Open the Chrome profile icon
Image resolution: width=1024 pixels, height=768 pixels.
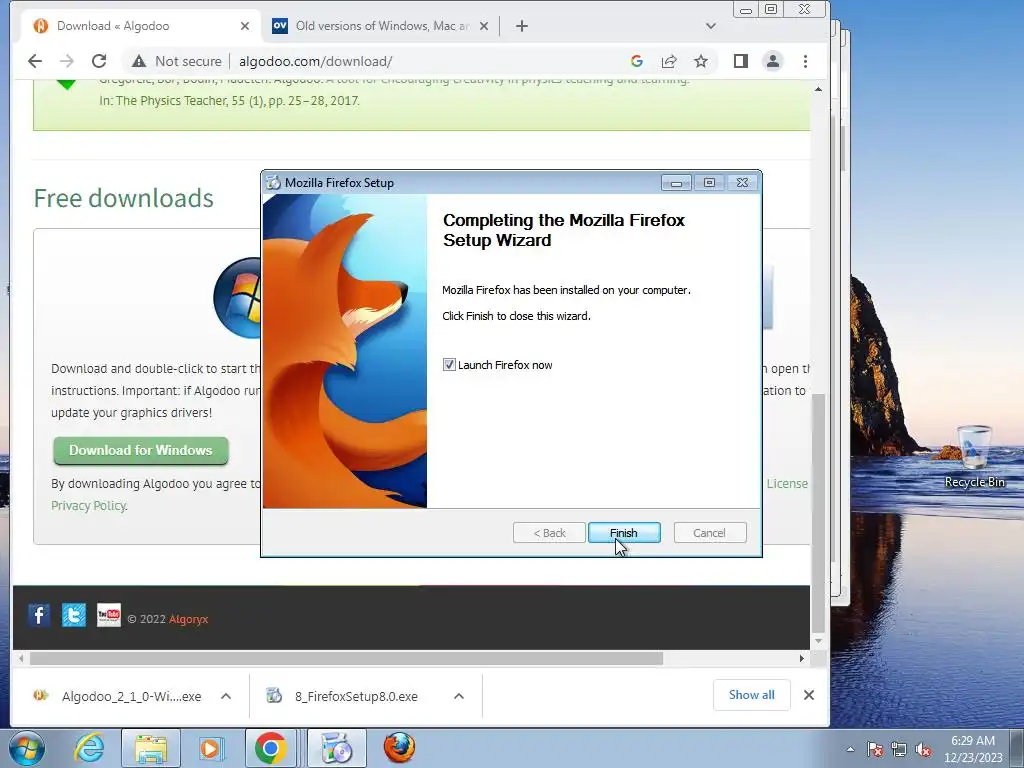pyautogui.click(x=773, y=61)
